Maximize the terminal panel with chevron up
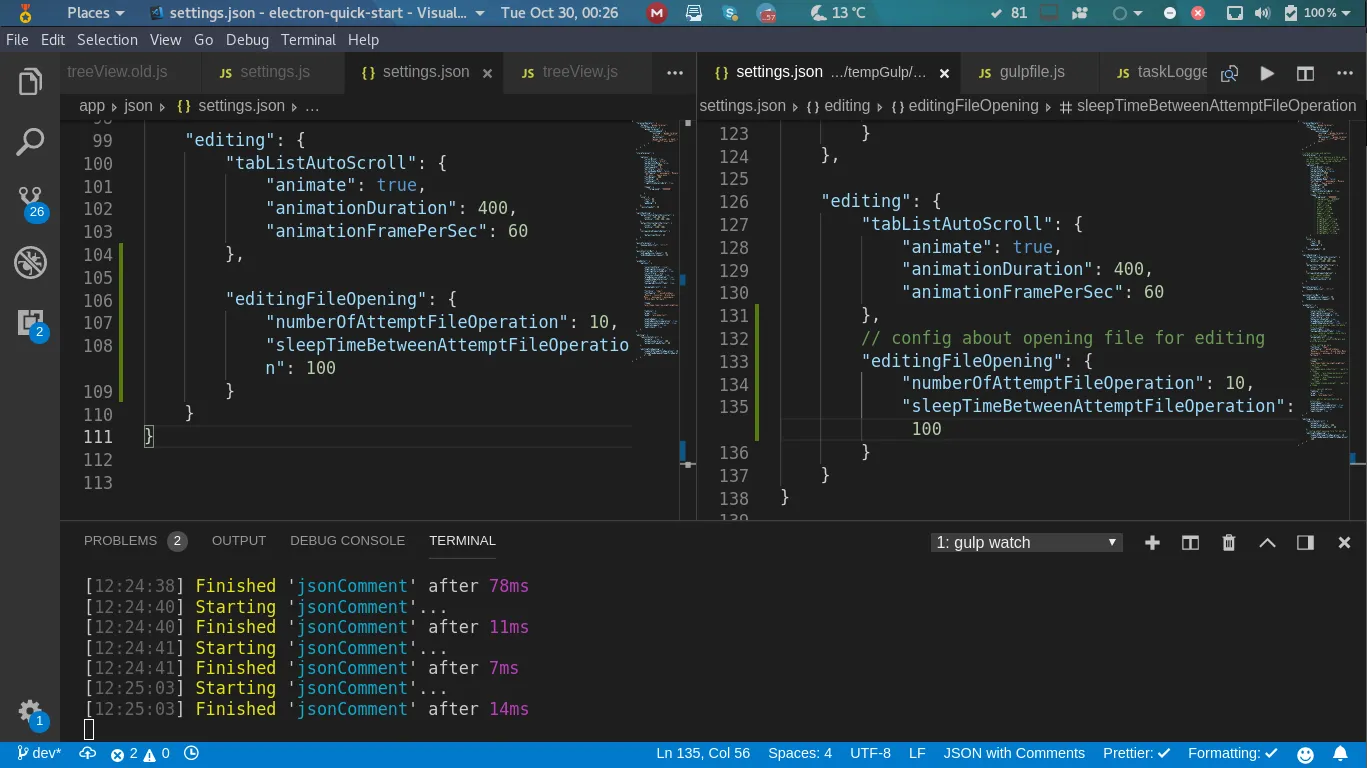 pyautogui.click(x=1267, y=543)
